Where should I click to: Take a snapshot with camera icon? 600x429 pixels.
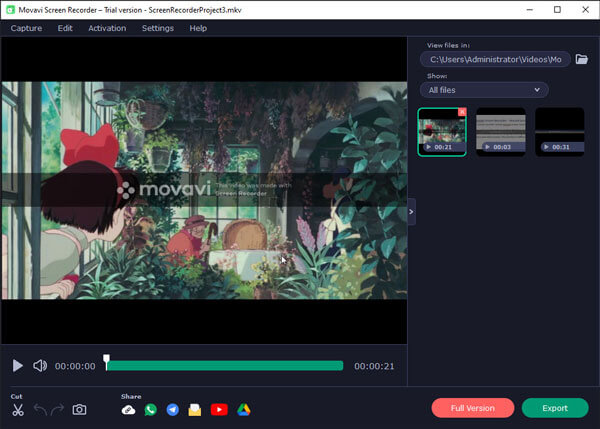79,410
